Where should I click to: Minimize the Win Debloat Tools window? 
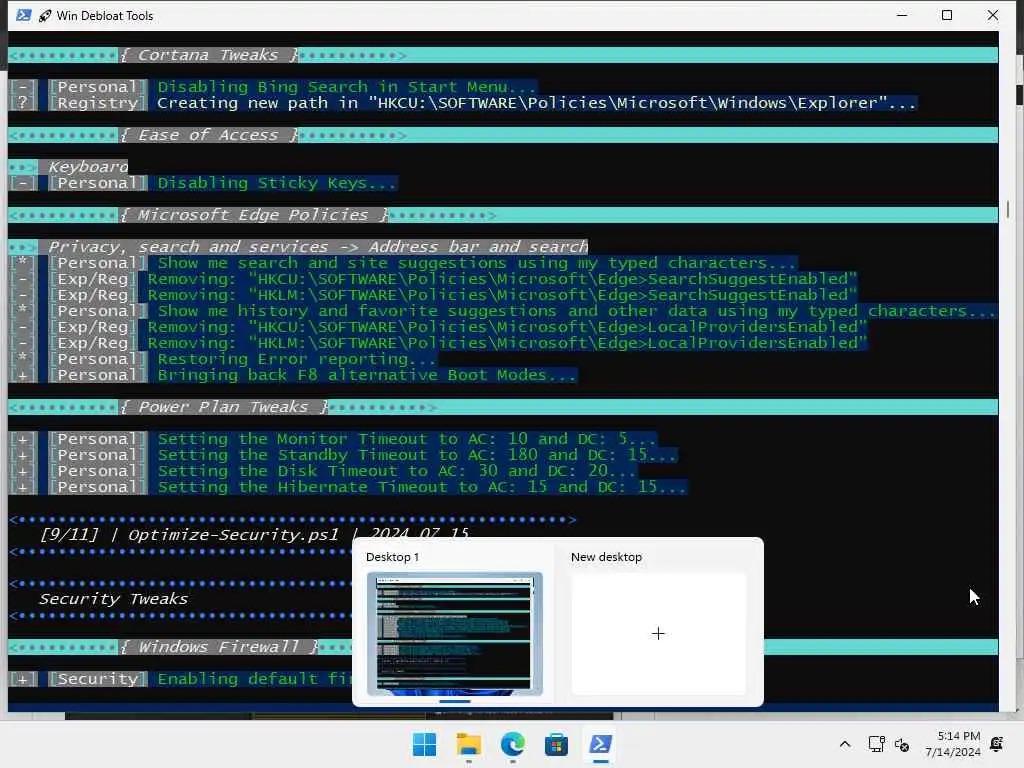(902, 15)
